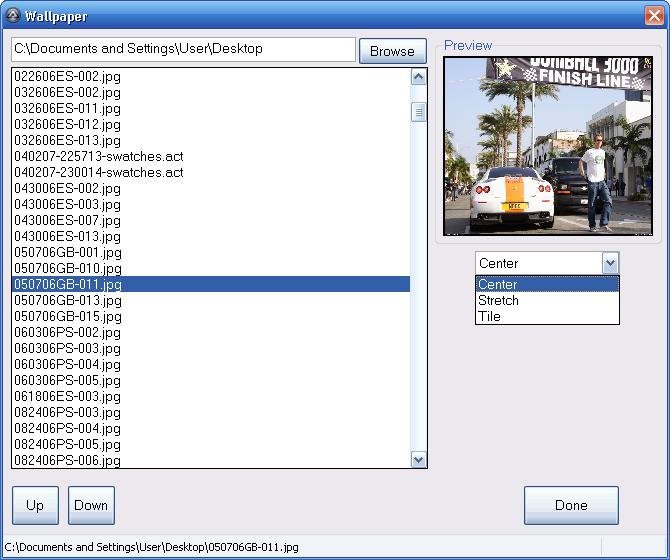Image resolution: width=670 pixels, height=560 pixels.
Task: Choose Tile from the dropdown list
Action: [547, 316]
